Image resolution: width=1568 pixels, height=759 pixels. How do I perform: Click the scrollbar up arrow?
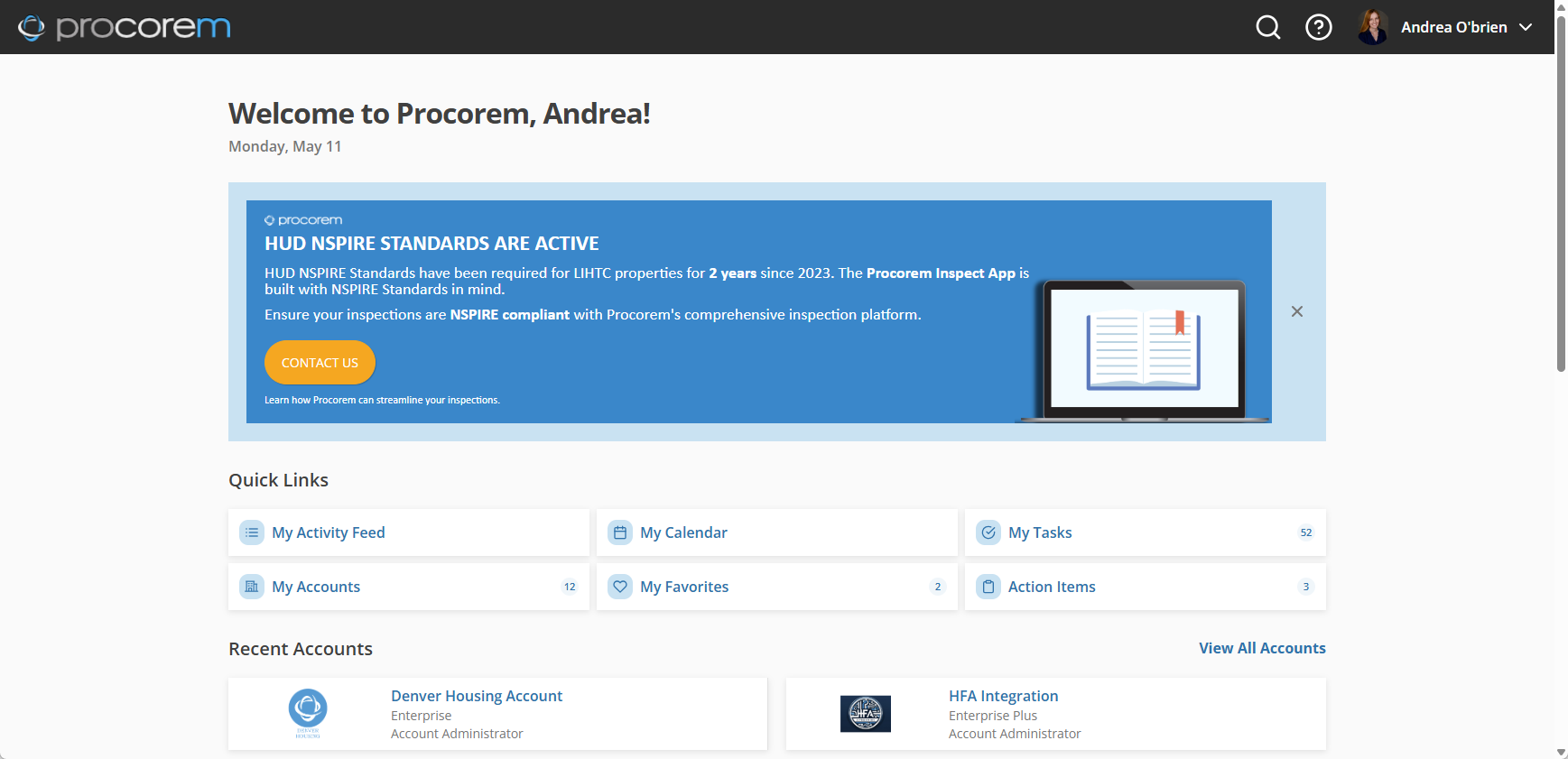tap(1561, 6)
